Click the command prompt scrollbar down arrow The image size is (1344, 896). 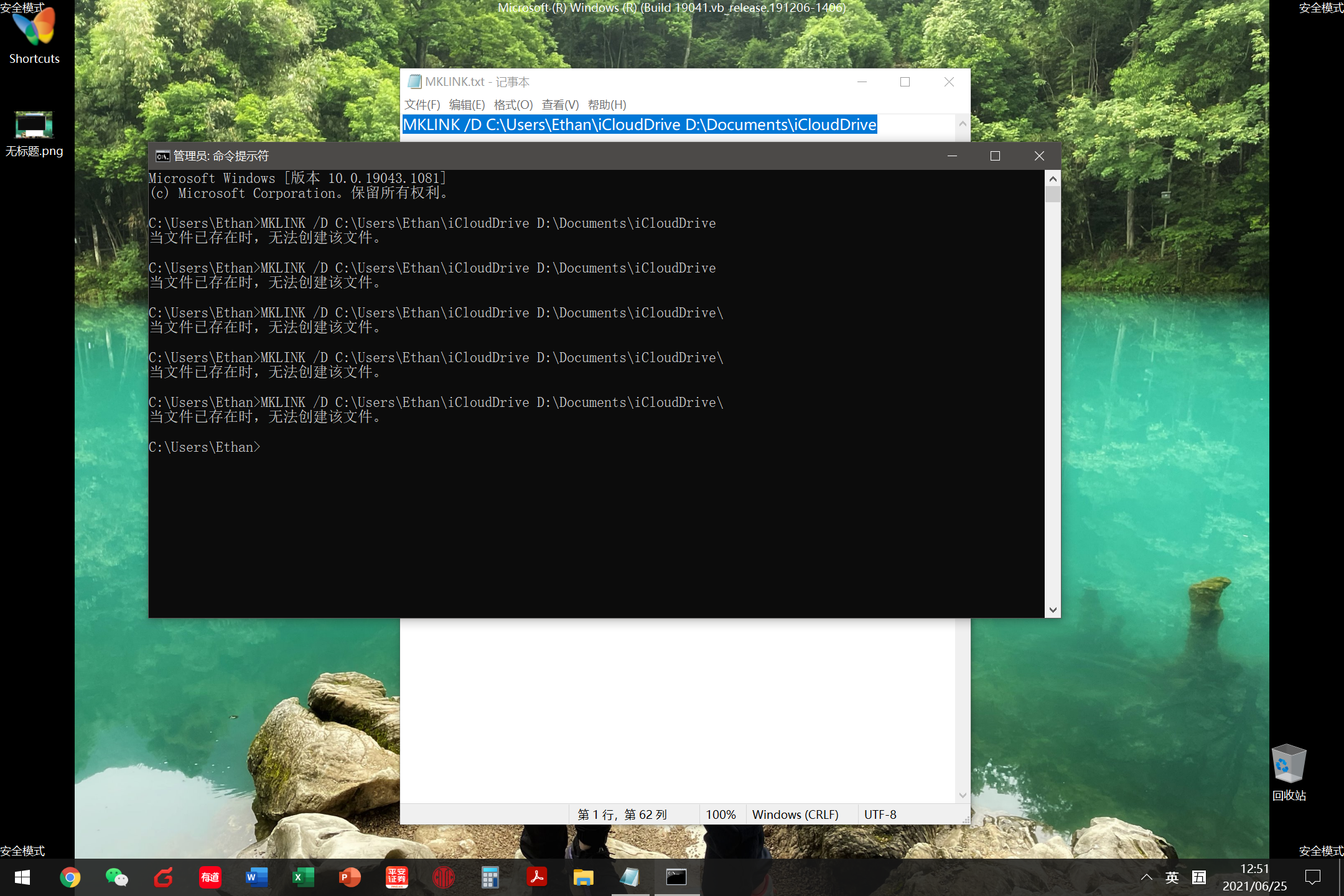(x=1053, y=610)
